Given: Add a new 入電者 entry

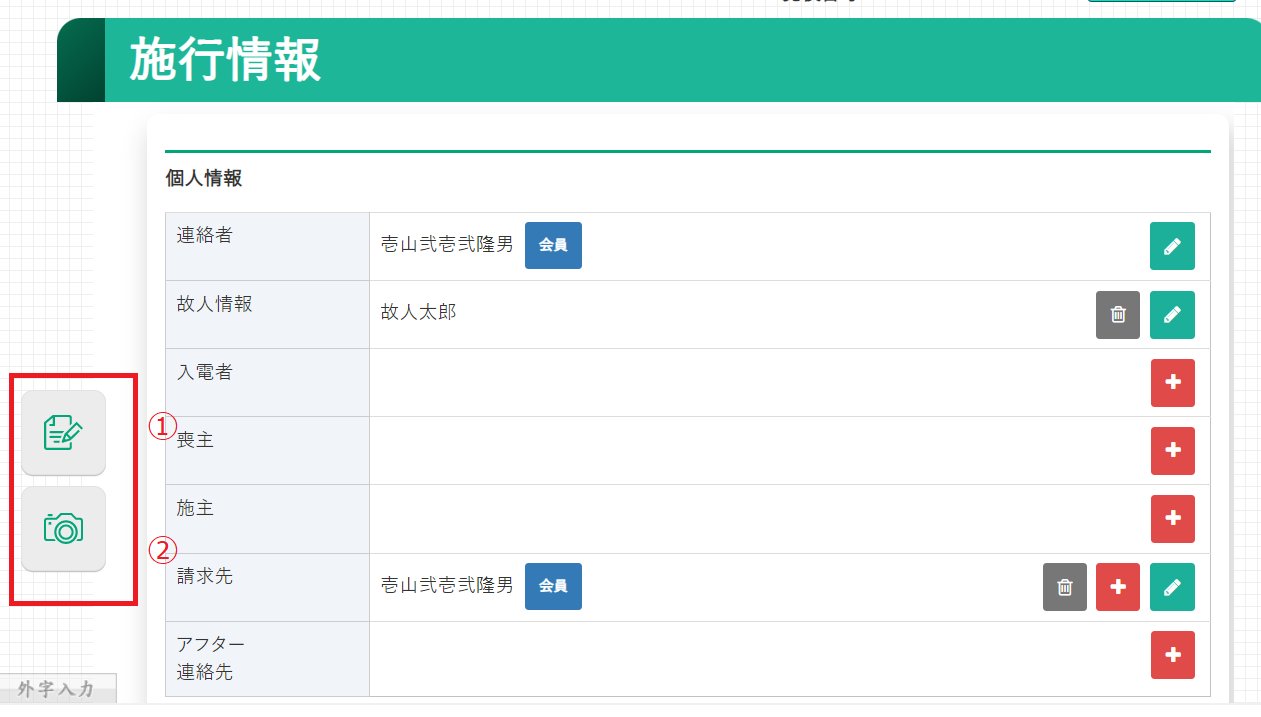Looking at the screenshot, I should click(1172, 382).
